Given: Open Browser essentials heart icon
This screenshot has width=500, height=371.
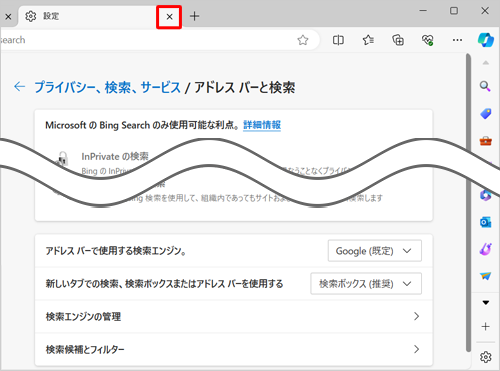Looking at the screenshot, I should [428, 40].
